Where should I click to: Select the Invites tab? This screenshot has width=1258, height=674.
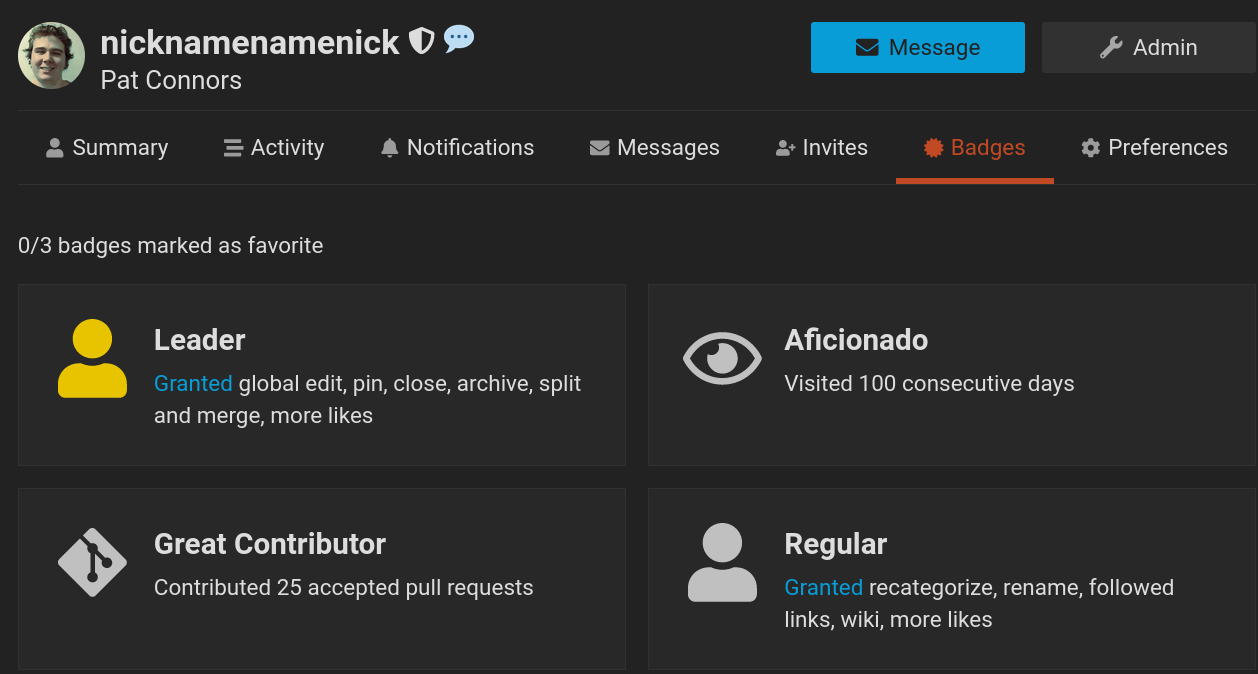pyautogui.click(x=822, y=148)
